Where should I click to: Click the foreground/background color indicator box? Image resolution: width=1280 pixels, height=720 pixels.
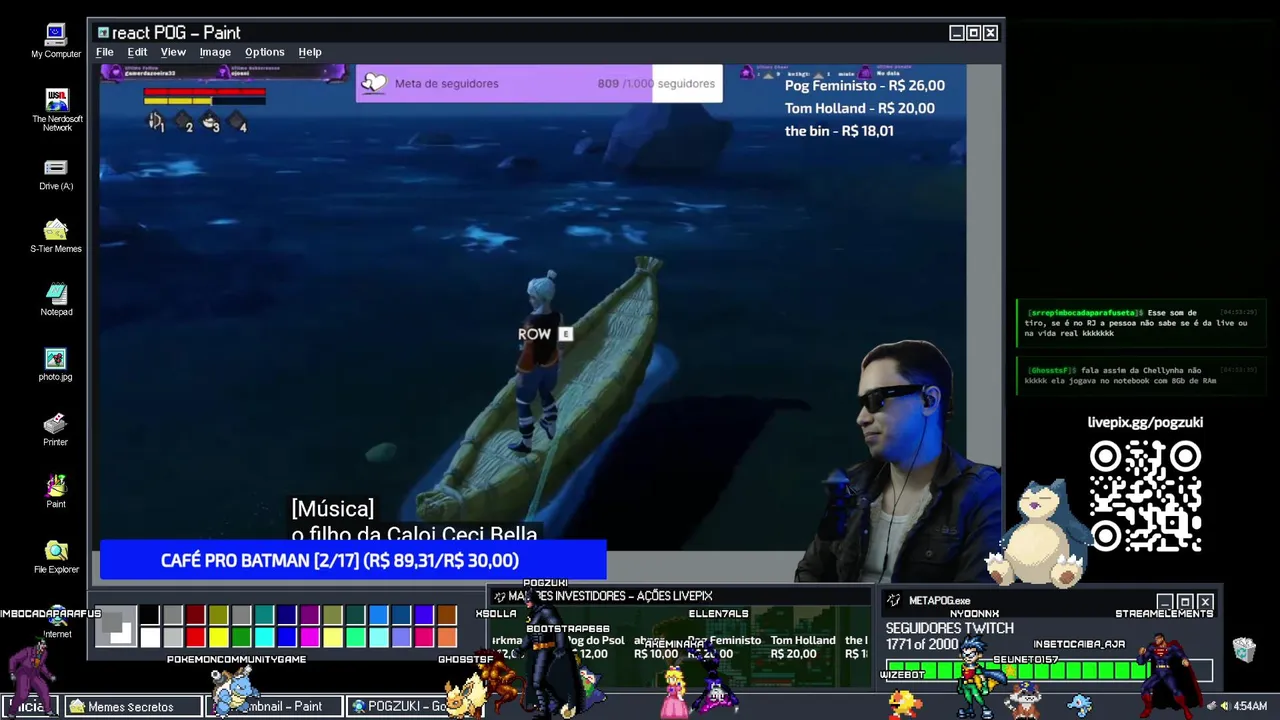116,626
